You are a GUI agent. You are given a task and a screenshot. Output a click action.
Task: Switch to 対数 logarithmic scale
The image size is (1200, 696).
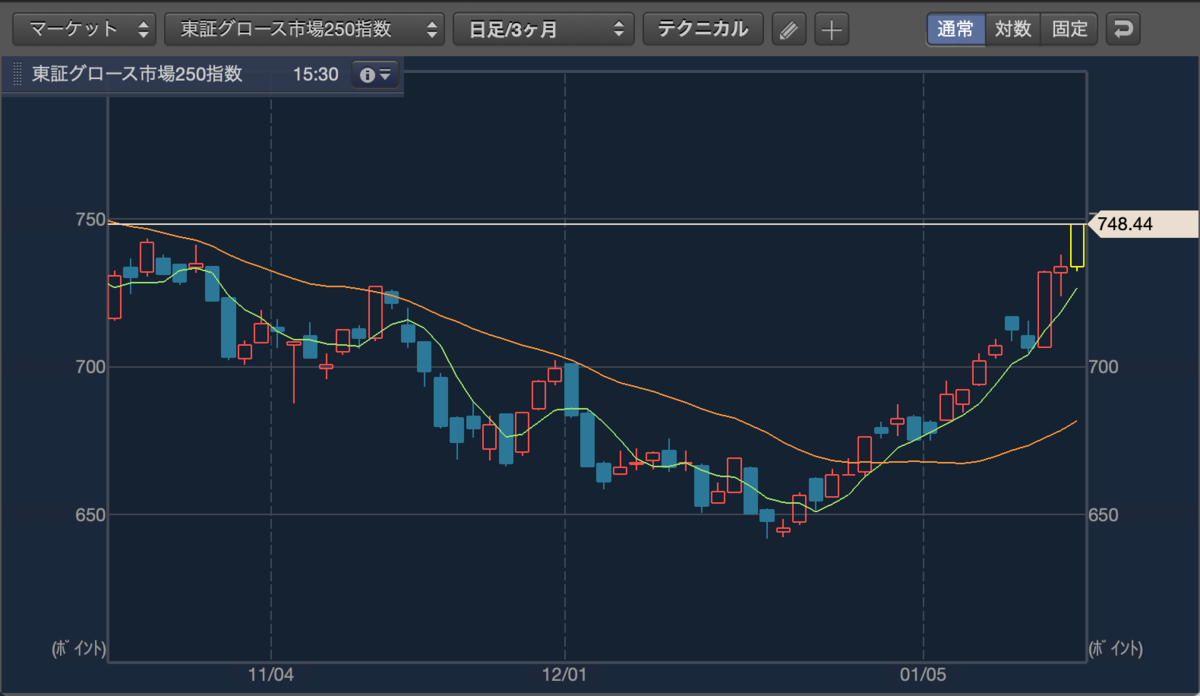pyautogui.click(x=1013, y=29)
